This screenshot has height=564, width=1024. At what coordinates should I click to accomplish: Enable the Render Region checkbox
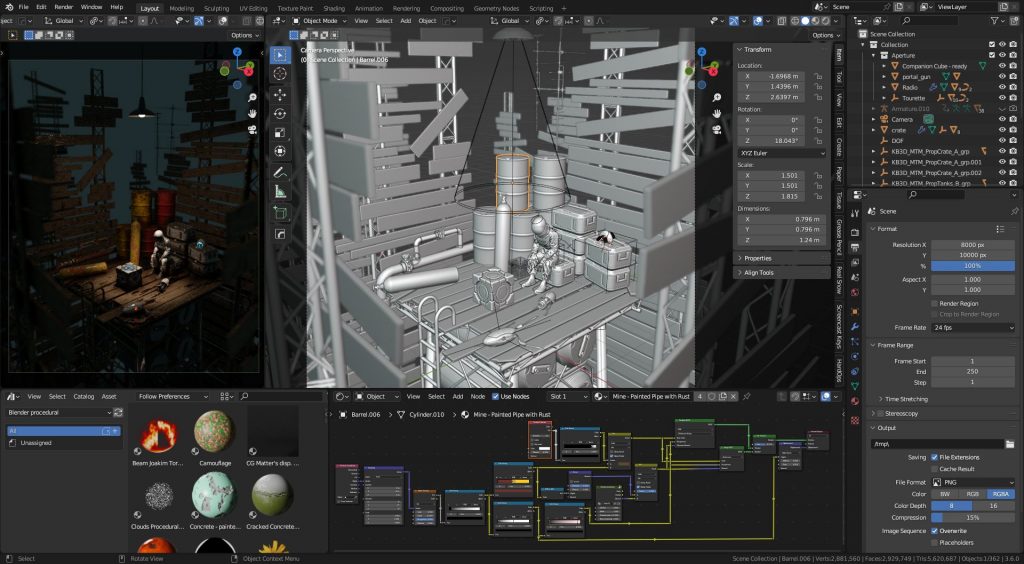(x=935, y=304)
